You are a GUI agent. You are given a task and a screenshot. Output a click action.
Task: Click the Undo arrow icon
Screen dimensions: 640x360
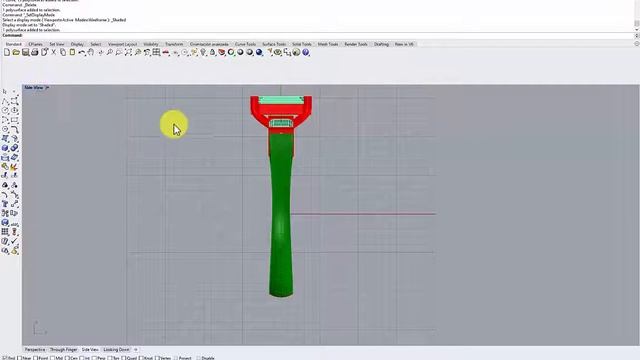[x=82, y=52]
